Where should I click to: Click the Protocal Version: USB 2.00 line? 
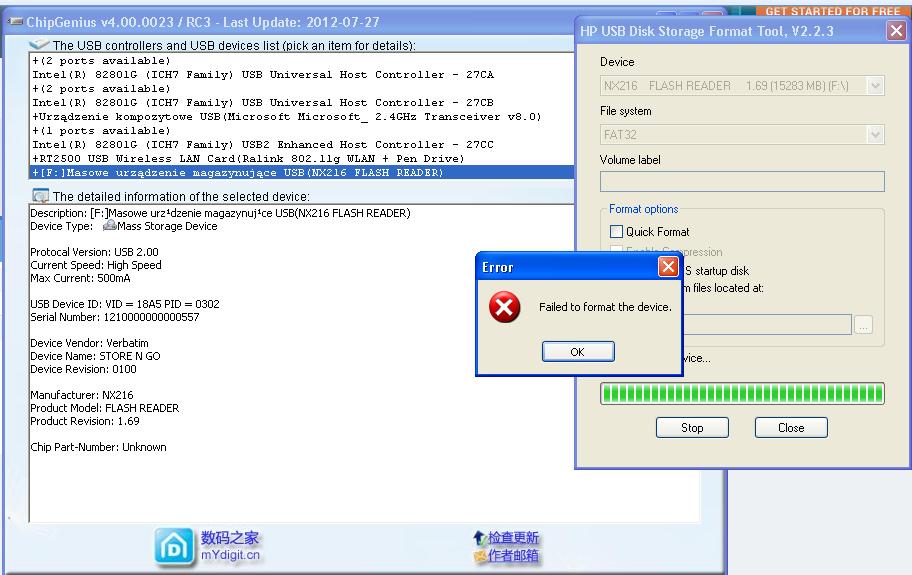[x=94, y=252]
